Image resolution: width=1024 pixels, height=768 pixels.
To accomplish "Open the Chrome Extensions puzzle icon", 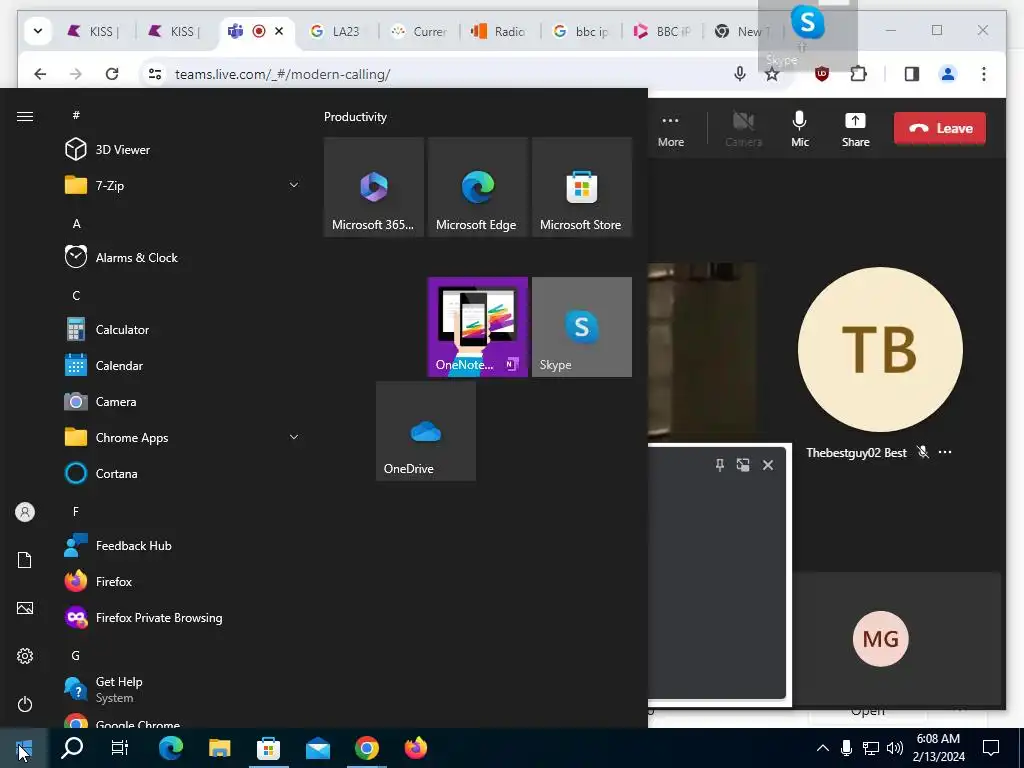I will (x=858, y=74).
